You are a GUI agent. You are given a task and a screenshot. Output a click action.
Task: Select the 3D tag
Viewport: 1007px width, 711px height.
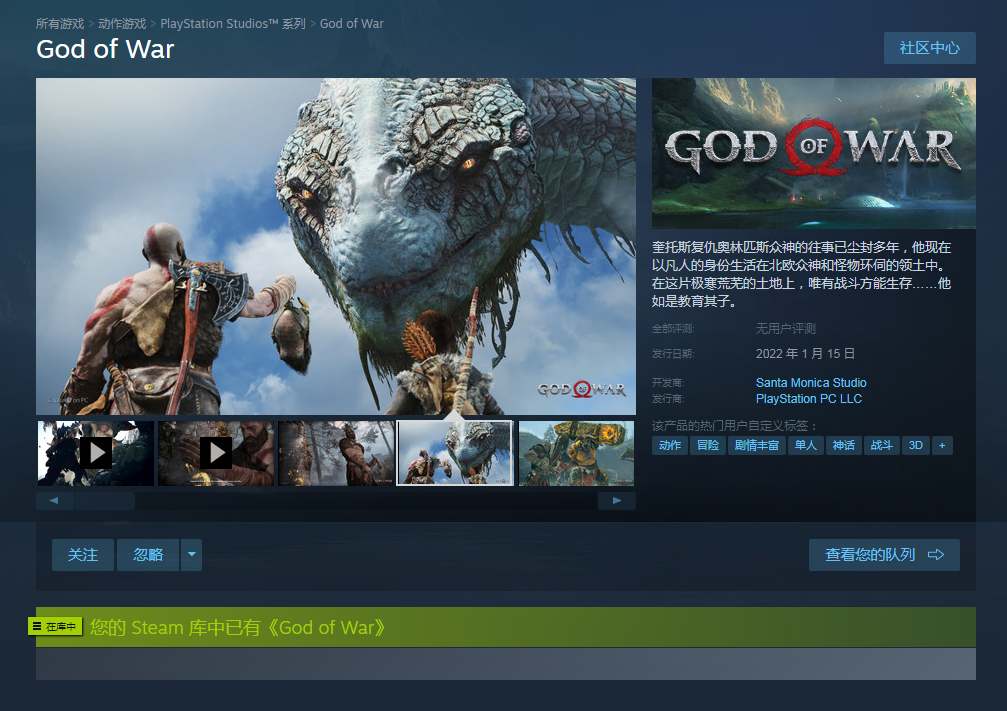pos(916,445)
